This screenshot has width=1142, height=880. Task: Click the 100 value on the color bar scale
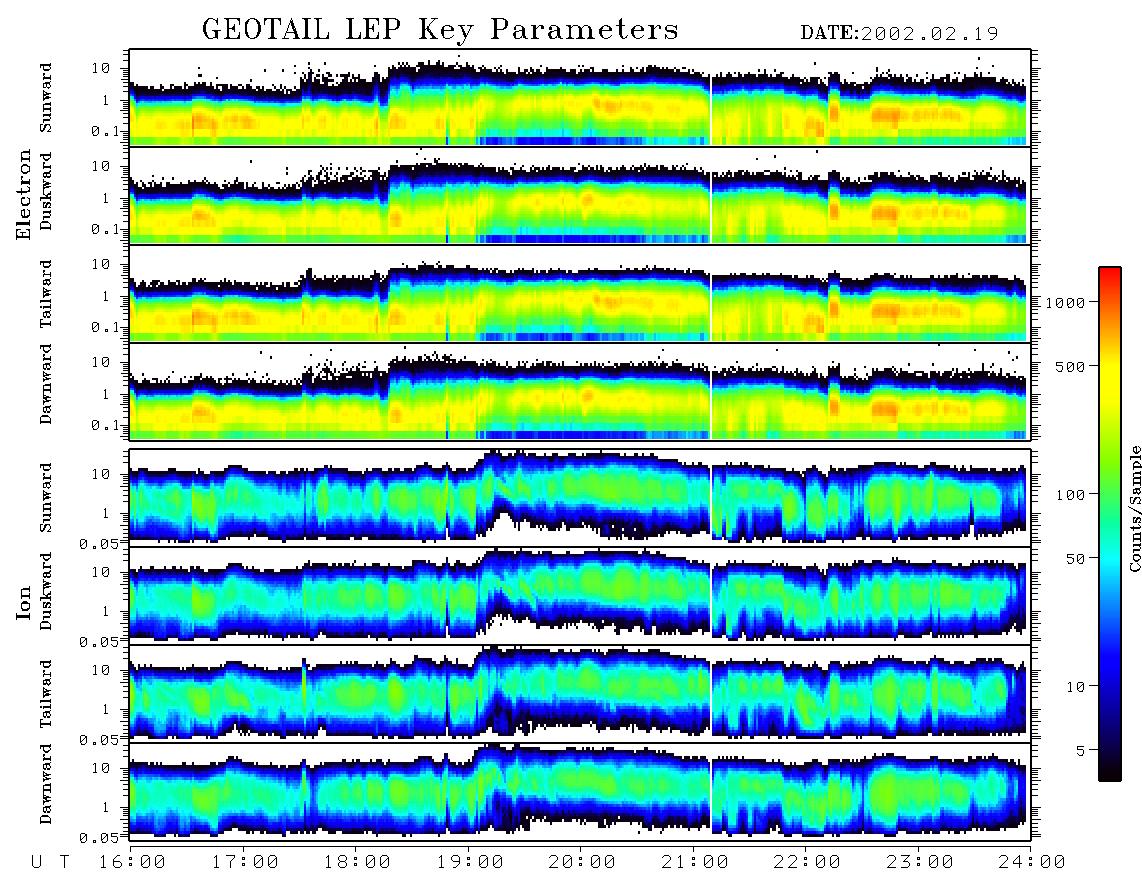1070,495
